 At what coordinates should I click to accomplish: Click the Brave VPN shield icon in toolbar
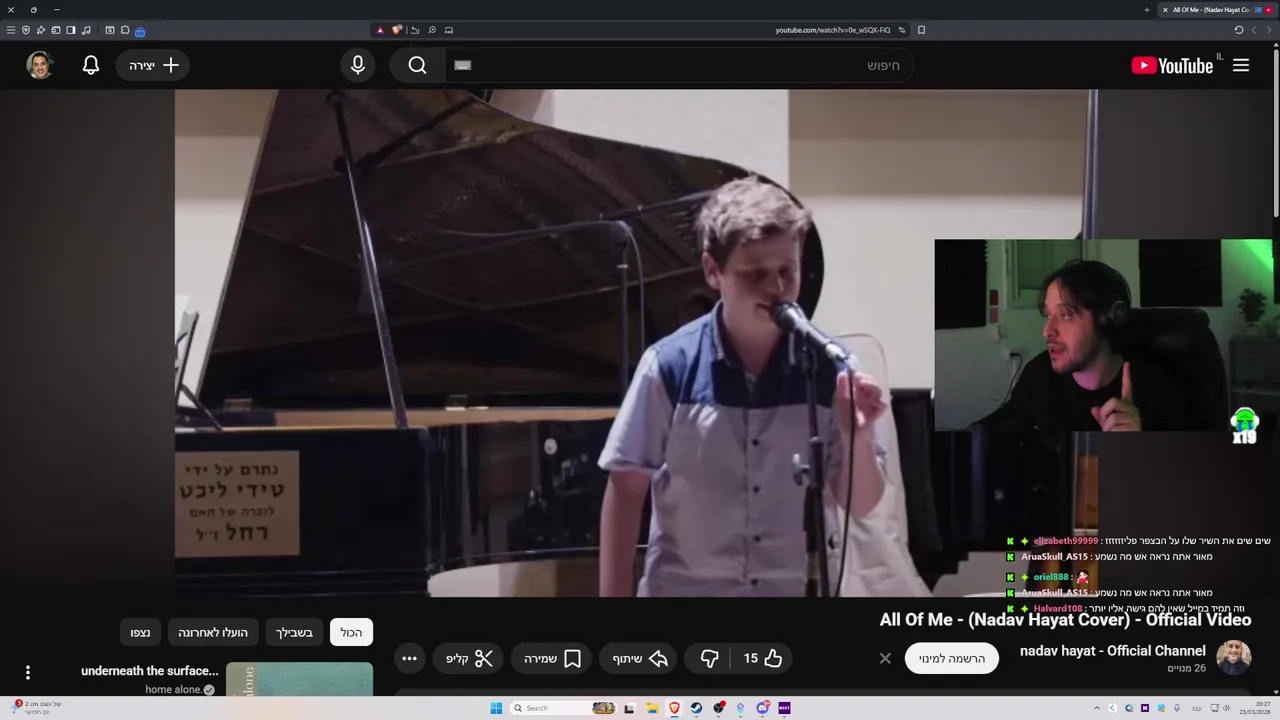[26, 30]
